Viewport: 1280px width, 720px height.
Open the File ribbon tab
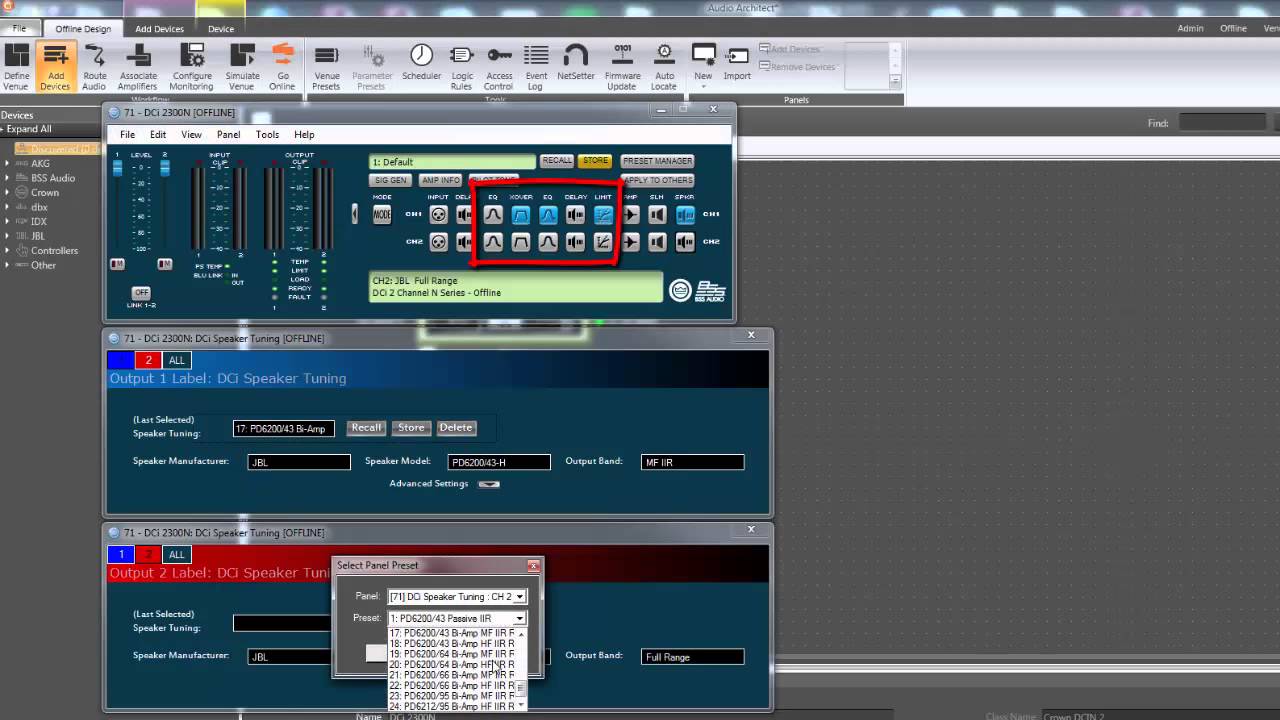(x=20, y=29)
